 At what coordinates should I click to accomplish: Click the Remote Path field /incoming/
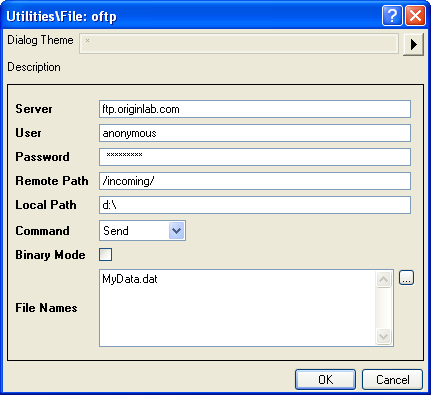[255, 181]
